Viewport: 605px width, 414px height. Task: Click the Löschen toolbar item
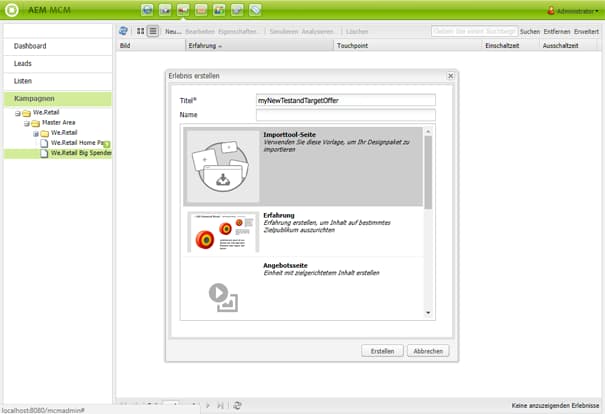(357, 31)
